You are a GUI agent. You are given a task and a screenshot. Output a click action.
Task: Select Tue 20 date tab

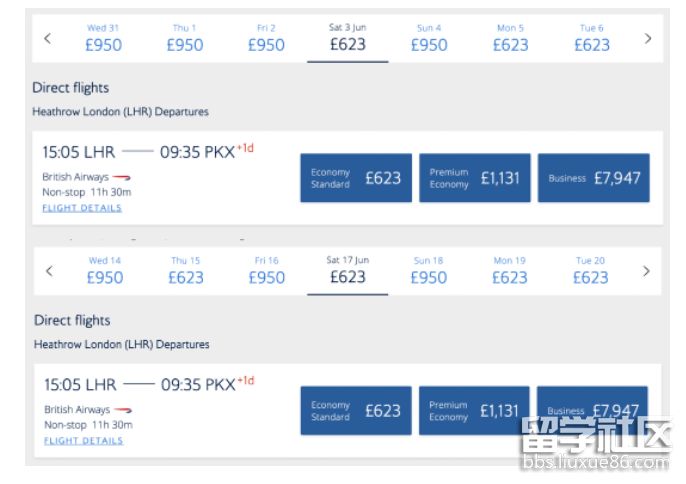[590, 271]
